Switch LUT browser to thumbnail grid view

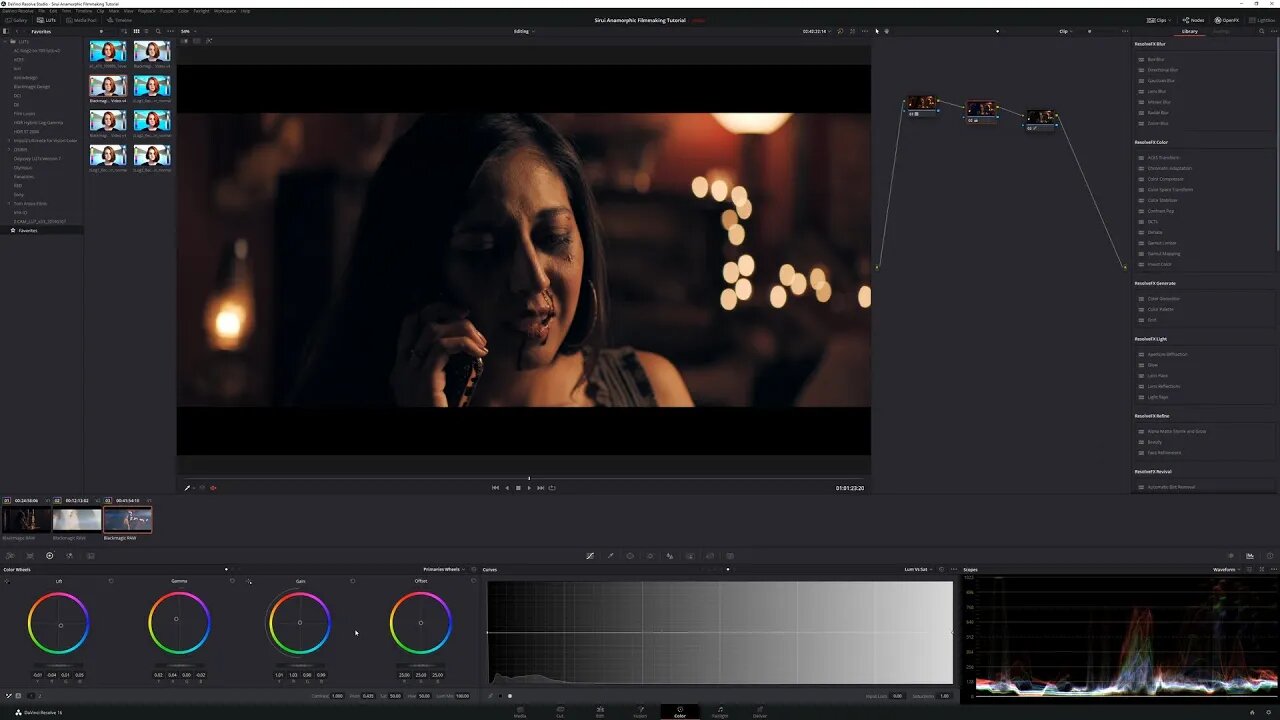click(x=136, y=31)
